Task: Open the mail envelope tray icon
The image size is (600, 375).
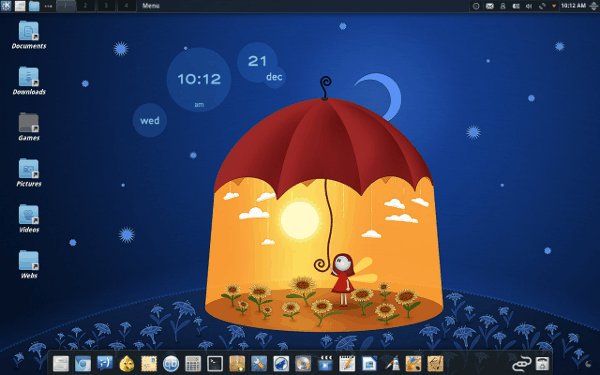Action: point(489,6)
